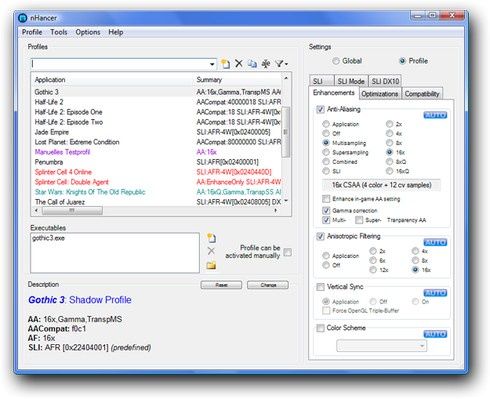Click the new profile icon in Profiles toolbar

(x=225, y=63)
